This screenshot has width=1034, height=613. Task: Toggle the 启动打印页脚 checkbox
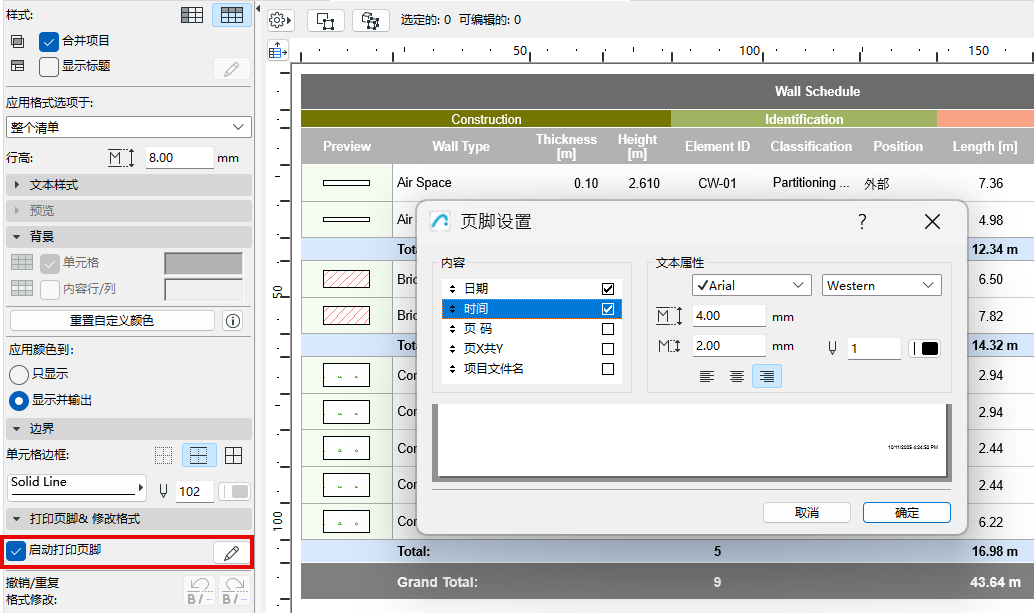tap(16, 550)
